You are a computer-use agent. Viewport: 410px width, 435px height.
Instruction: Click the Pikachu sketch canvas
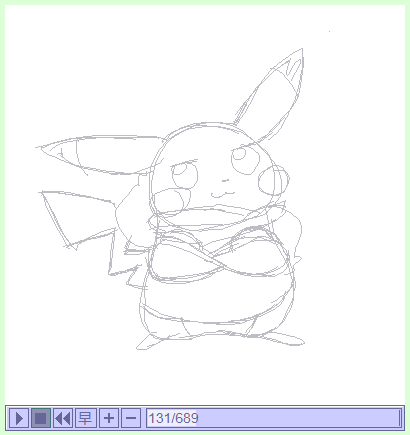click(x=205, y=204)
